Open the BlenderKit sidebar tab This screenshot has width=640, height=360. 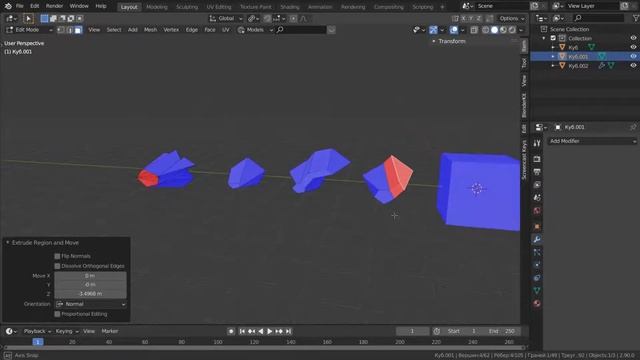click(x=524, y=105)
